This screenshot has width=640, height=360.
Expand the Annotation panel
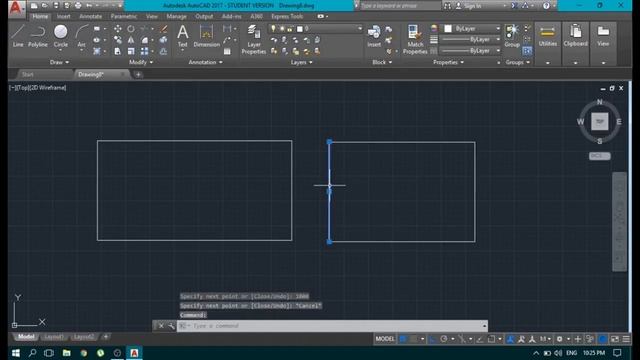[205, 62]
